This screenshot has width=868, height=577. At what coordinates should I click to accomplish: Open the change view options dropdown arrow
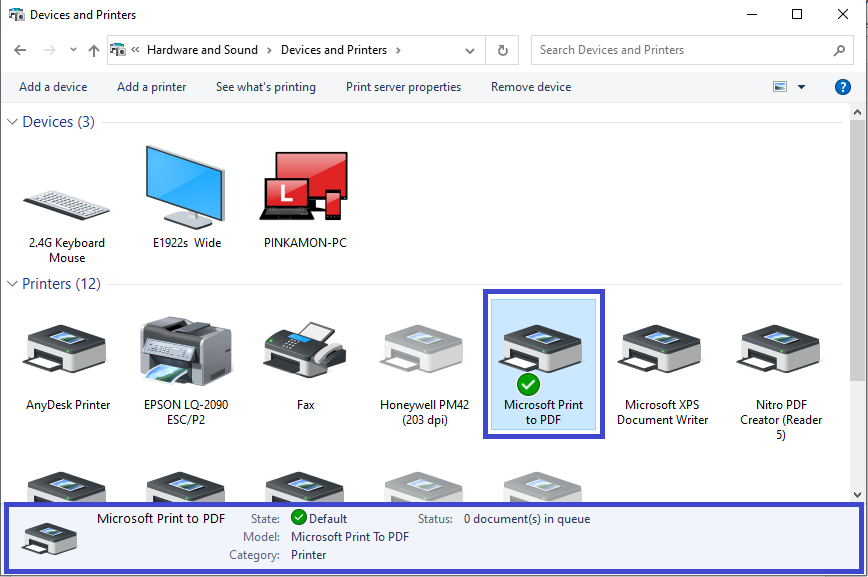coord(801,87)
